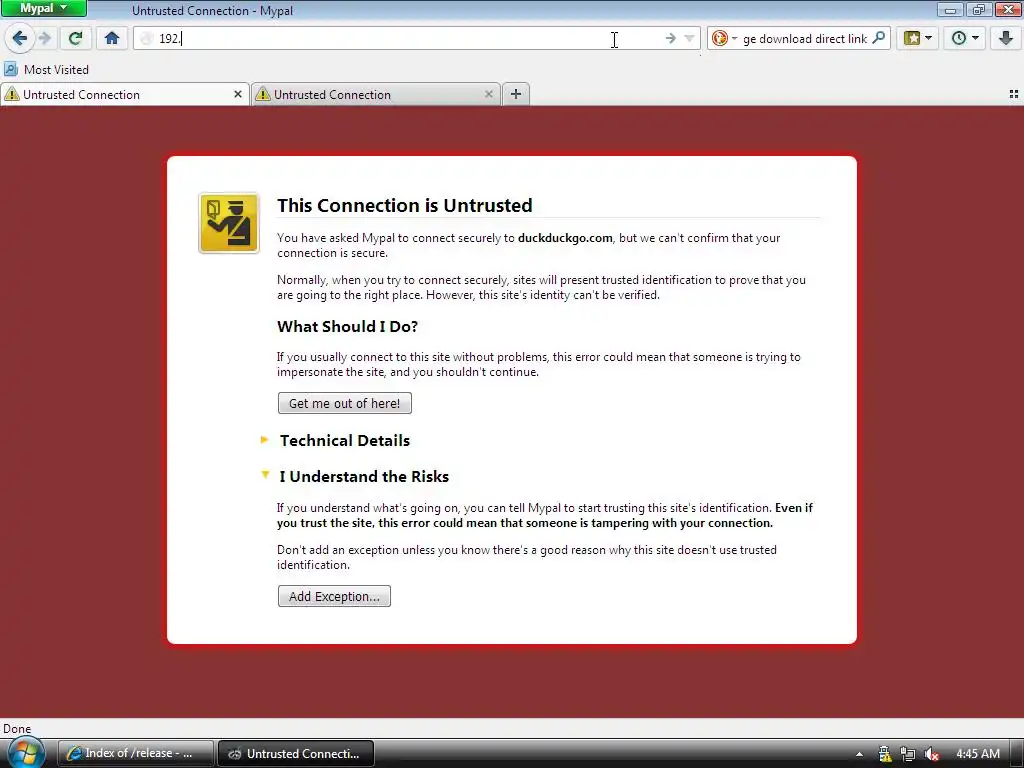Click the 'What Should I Do?' heading
Image resolution: width=1024 pixels, height=768 pixels.
[x=347, y=327]
